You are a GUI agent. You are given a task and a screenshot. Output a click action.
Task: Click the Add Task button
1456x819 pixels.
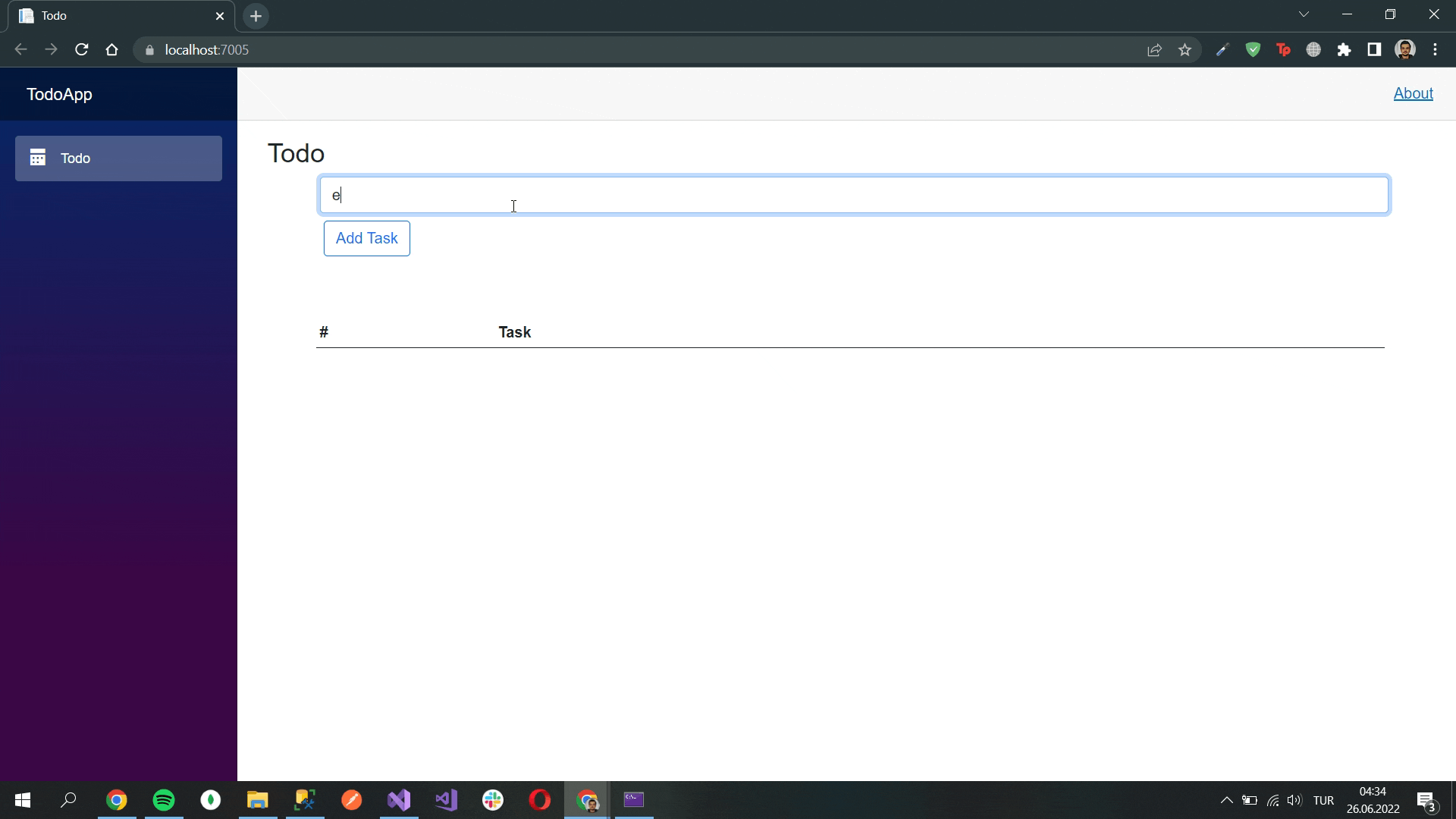pos(366,238)
